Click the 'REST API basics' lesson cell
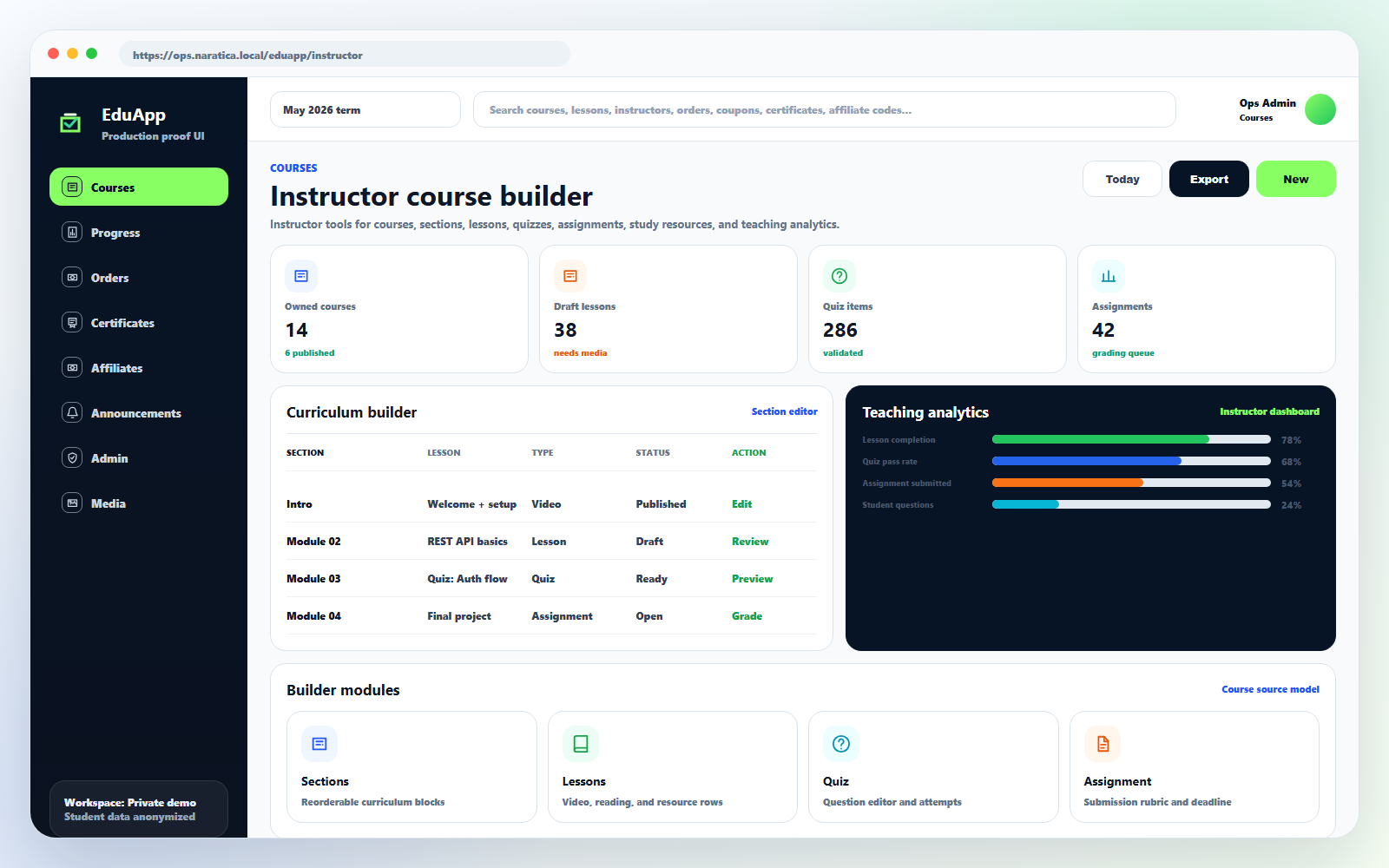1389x868 pixels. tap(468, 541)
